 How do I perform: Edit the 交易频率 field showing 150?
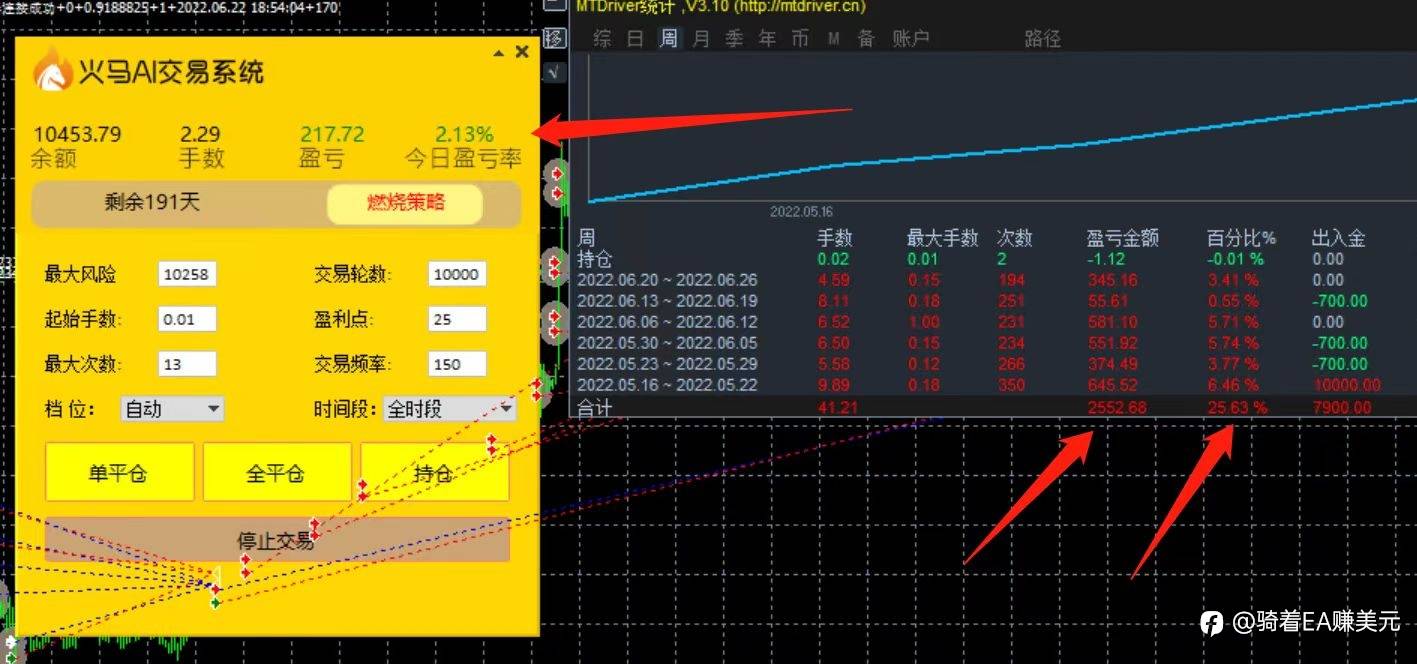click(457, 364)
